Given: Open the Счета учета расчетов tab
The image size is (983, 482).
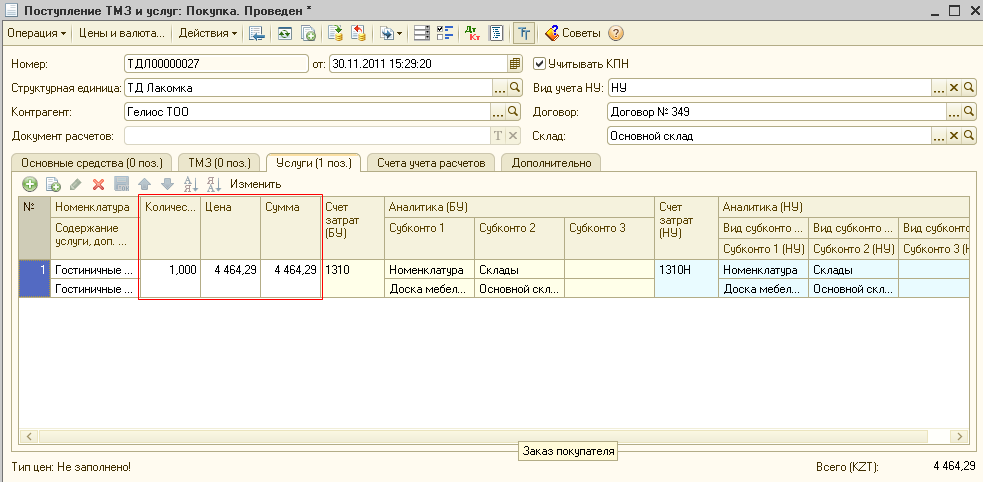Looking at the screenshot, I should [x=430, y=162].
